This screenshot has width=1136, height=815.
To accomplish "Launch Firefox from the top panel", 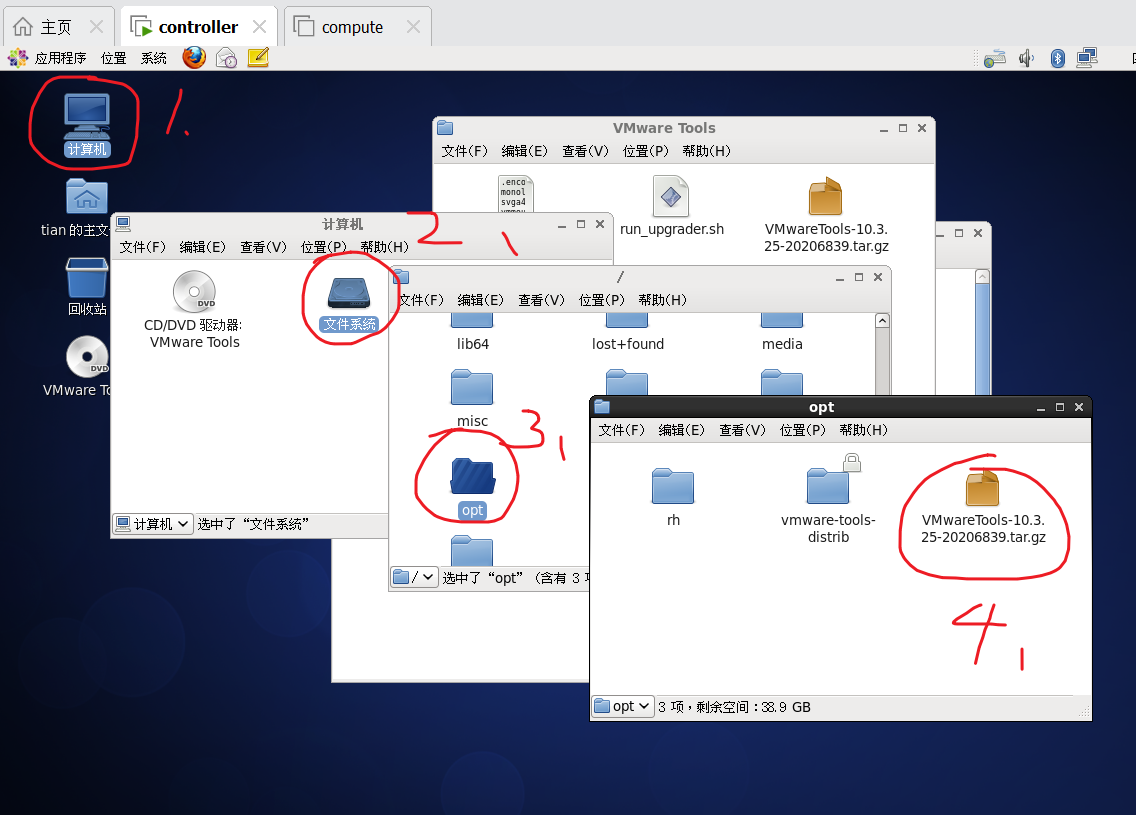I will pos(193,57).
